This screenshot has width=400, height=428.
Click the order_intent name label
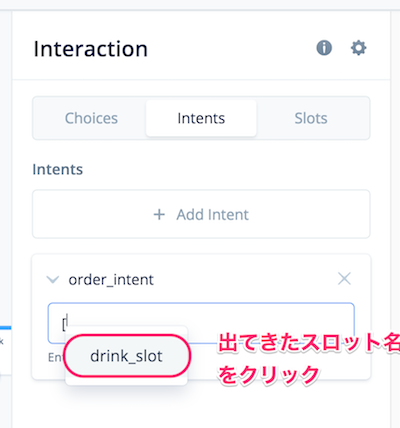(111, 280)
